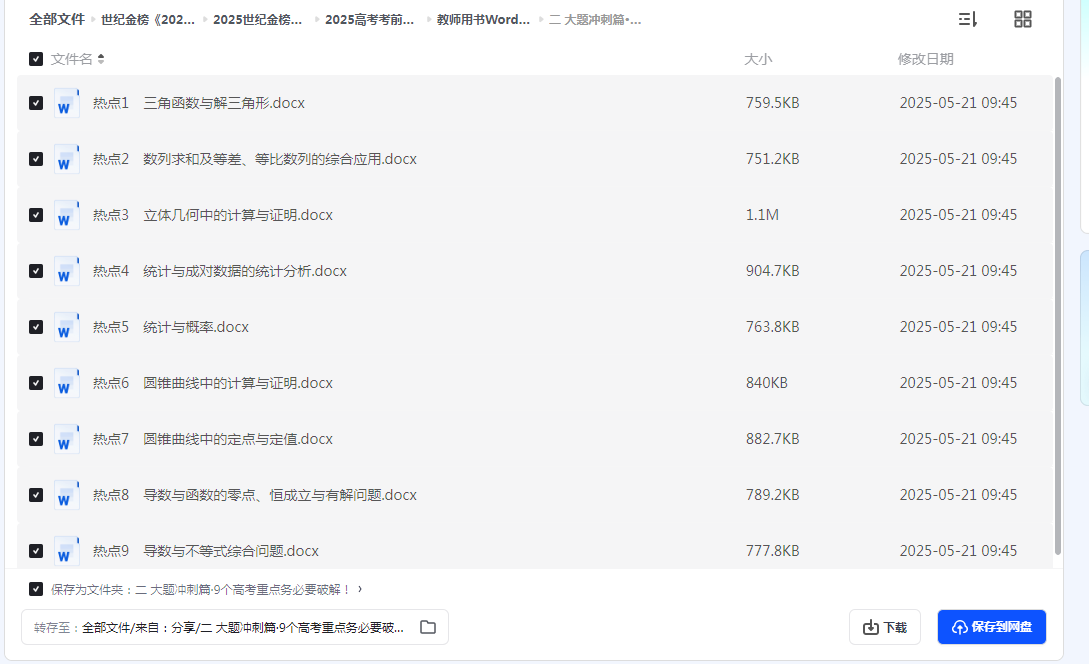The height and width of the screenshot is (664, 1089).
Task: Click Word icon for 热点3 立体几何 file
Action: [66, 215]
